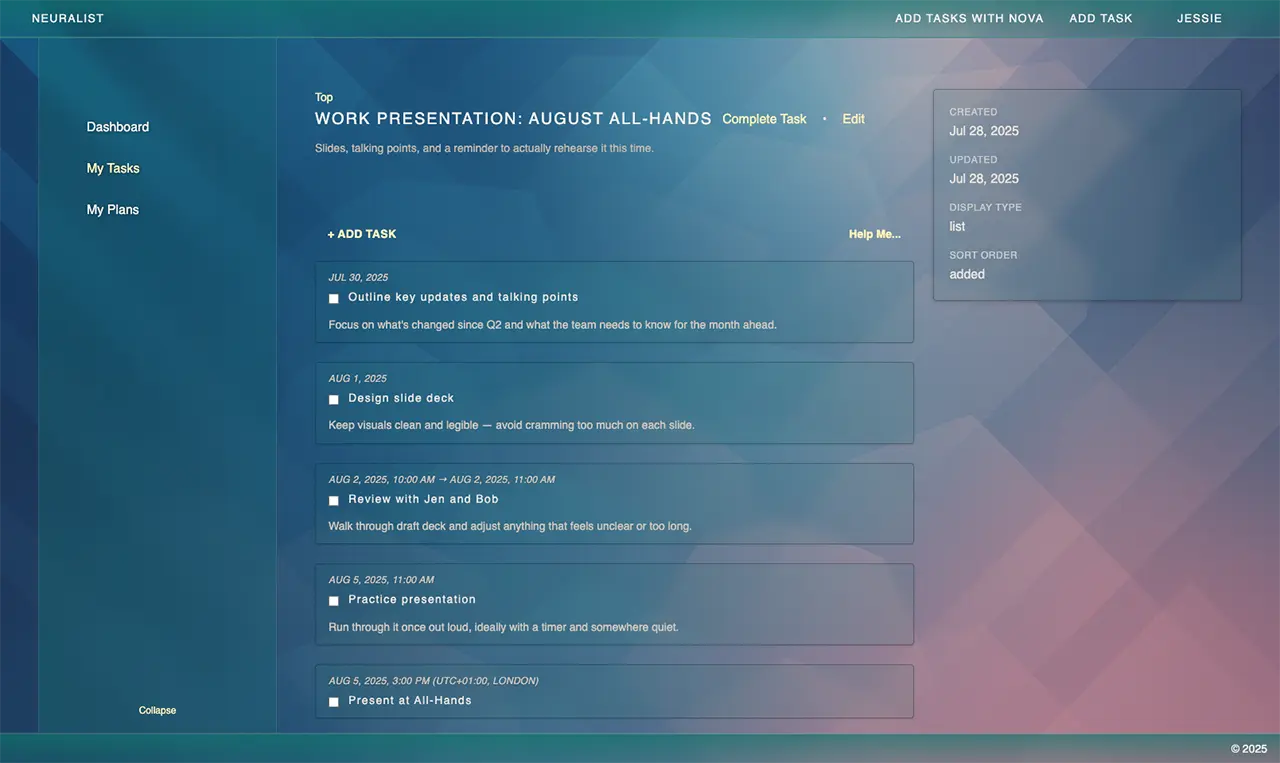The height and width of the screenshot is (763, 1280).
Task: Click the NEURALIST logo
Action: [x=67, y=17]
